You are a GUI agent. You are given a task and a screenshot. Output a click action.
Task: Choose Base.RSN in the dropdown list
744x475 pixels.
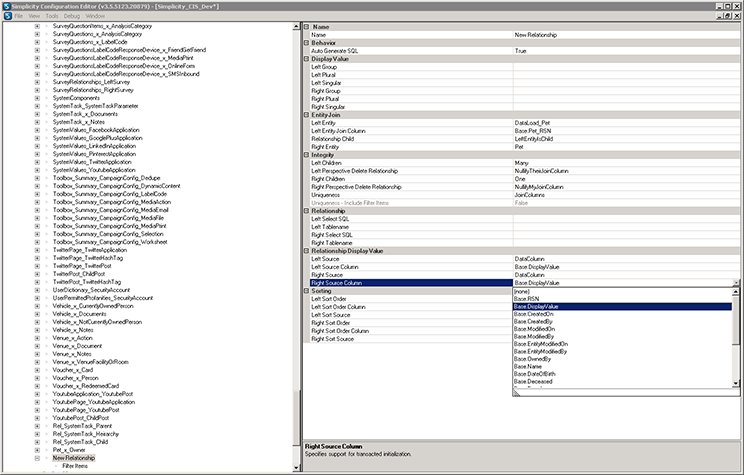[x=622, y=299]
